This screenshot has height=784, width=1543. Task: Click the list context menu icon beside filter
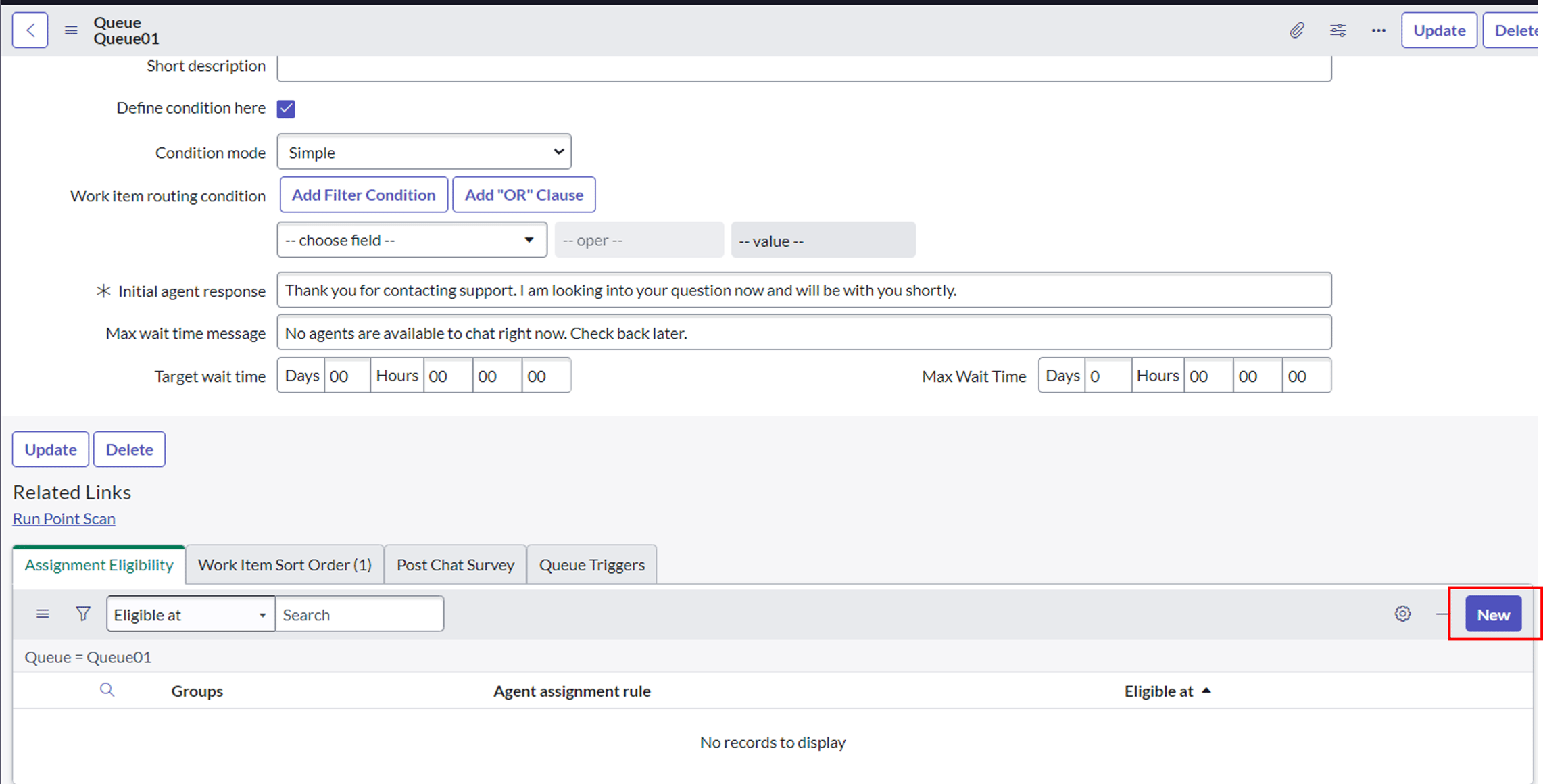[42, 614]
